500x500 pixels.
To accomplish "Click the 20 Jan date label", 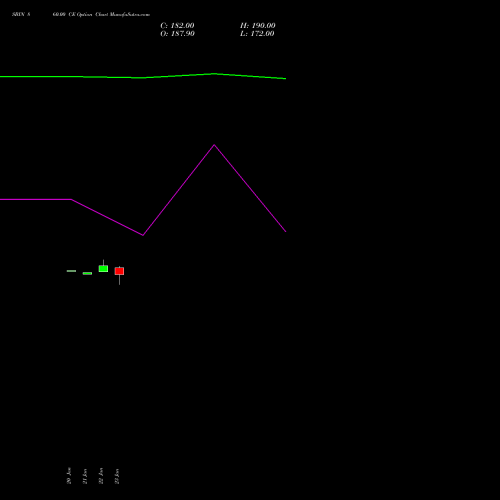I will click(x=69, y=476).
